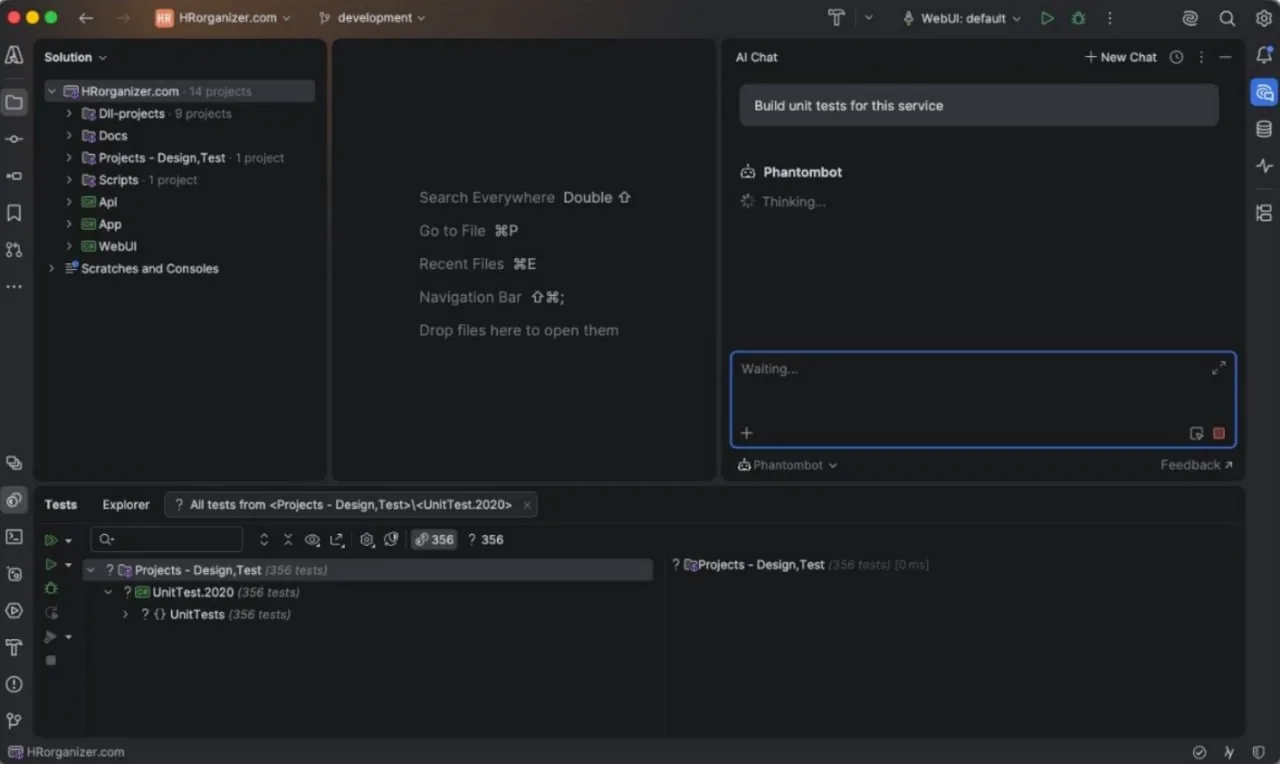1280x764 pixels.
Task: Navigate back with the left arrow
Action: point(86,18)
